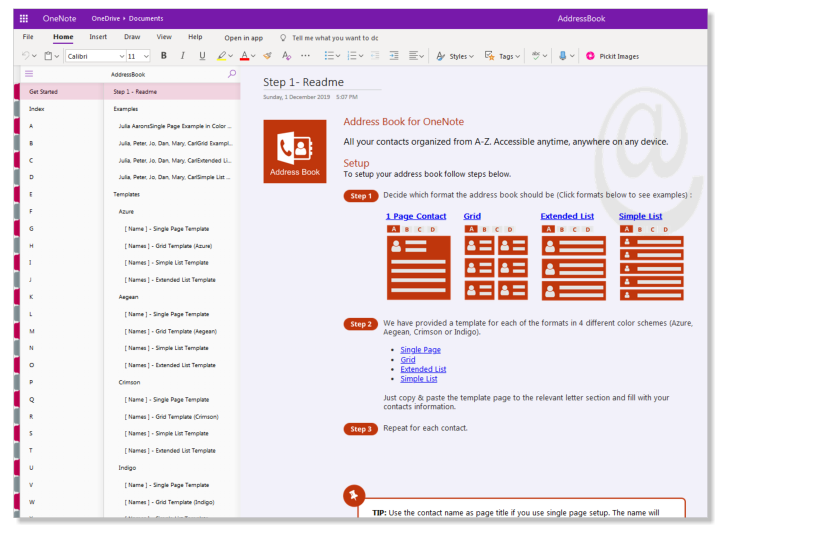This screenshot has width=820, height=560.
Task: Click the Tell me what you want field
Action: [335, 38]
